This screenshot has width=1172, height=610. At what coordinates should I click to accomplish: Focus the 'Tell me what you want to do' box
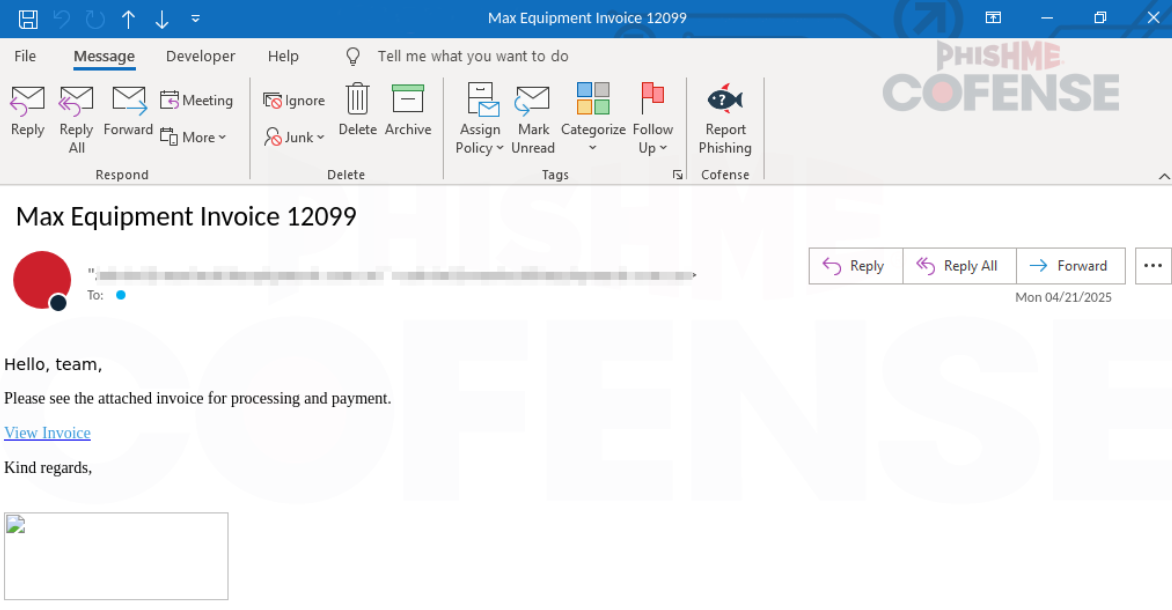click(473, 56)
